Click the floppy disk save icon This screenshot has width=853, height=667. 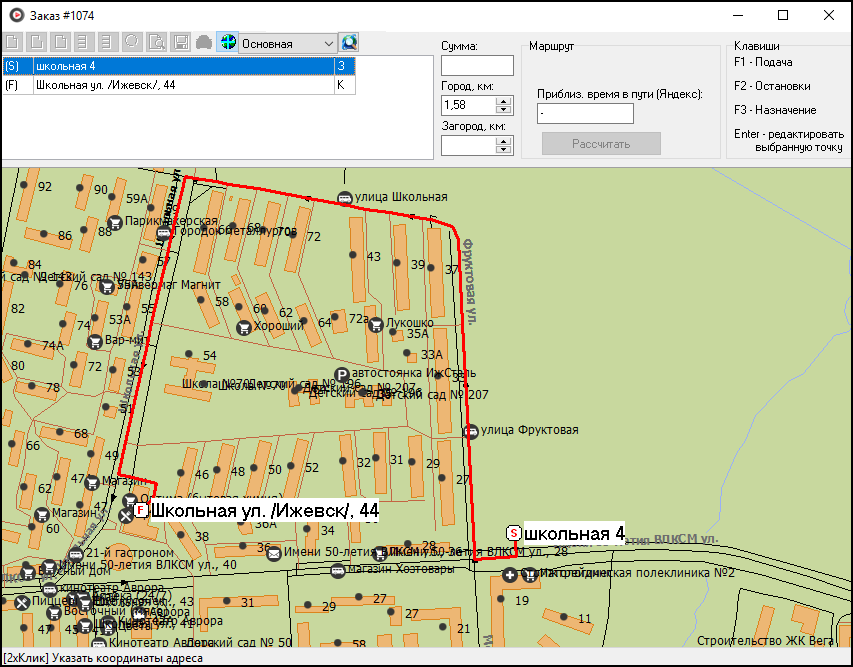click(181, 43)
